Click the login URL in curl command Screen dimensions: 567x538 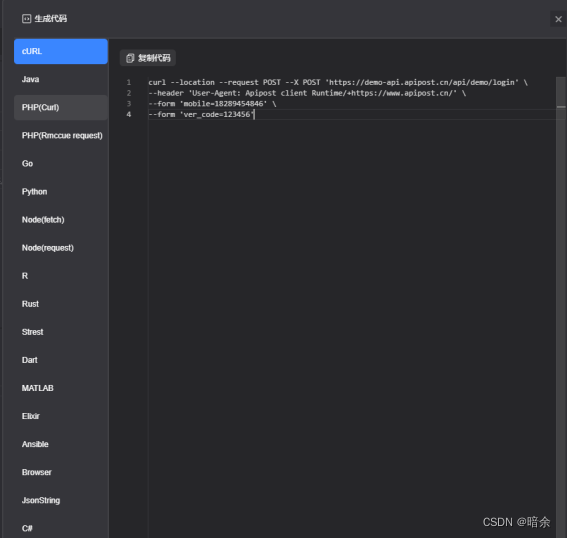coord(421,82)
